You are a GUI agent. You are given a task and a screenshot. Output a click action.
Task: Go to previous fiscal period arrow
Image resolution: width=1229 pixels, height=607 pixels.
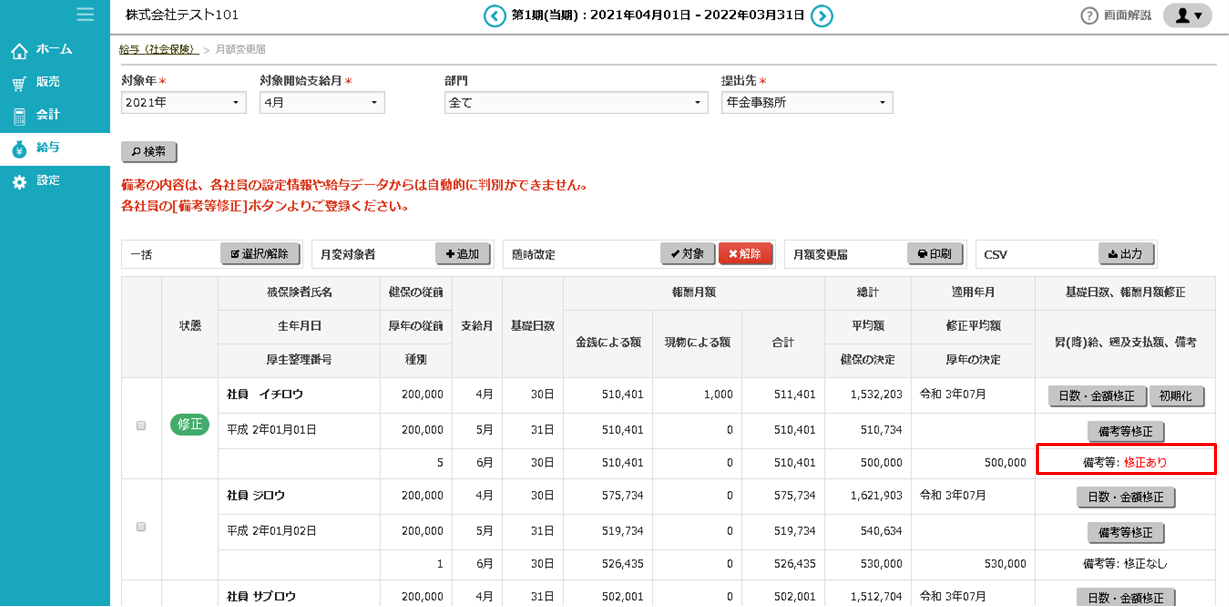coord(494,15)
